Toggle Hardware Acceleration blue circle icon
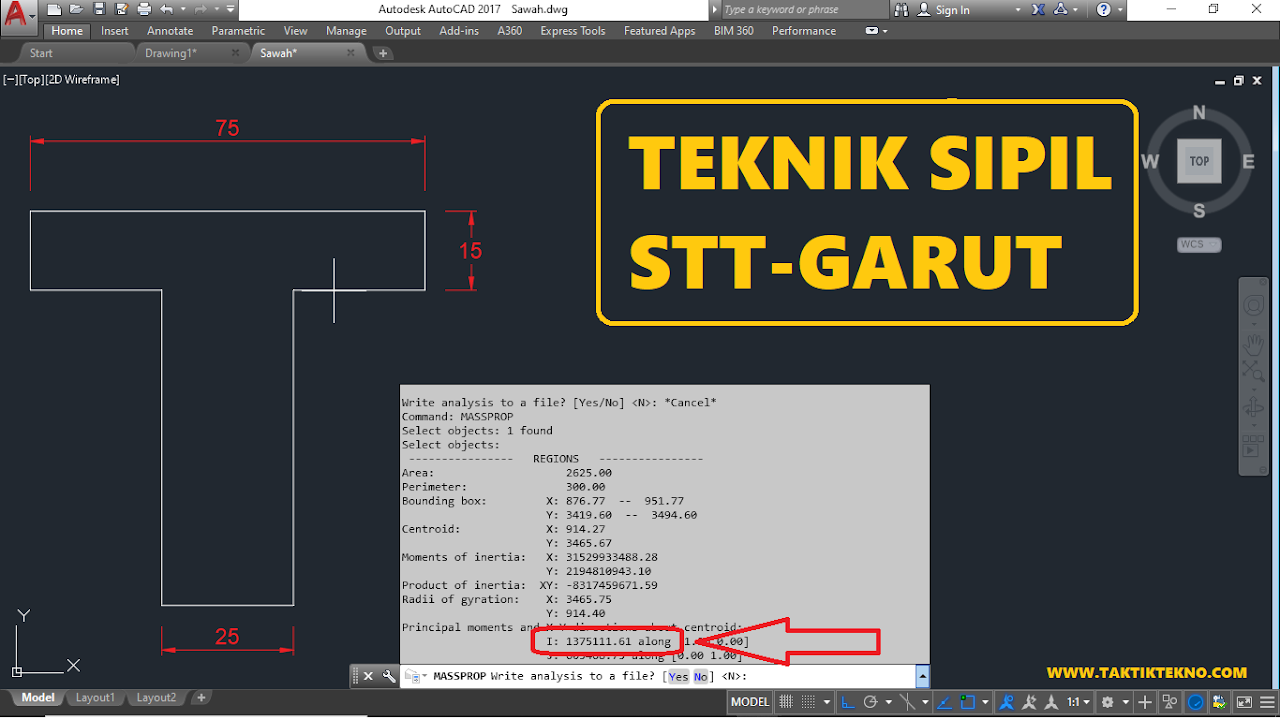 (1194, 702)
